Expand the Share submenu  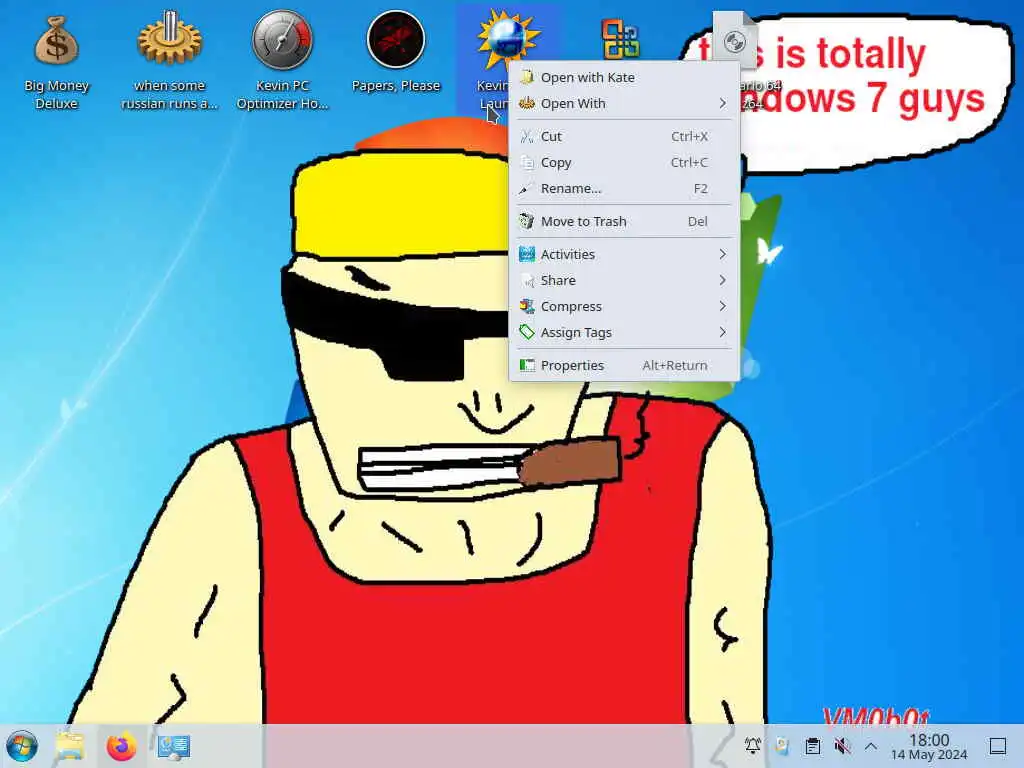tap(624, 280)
